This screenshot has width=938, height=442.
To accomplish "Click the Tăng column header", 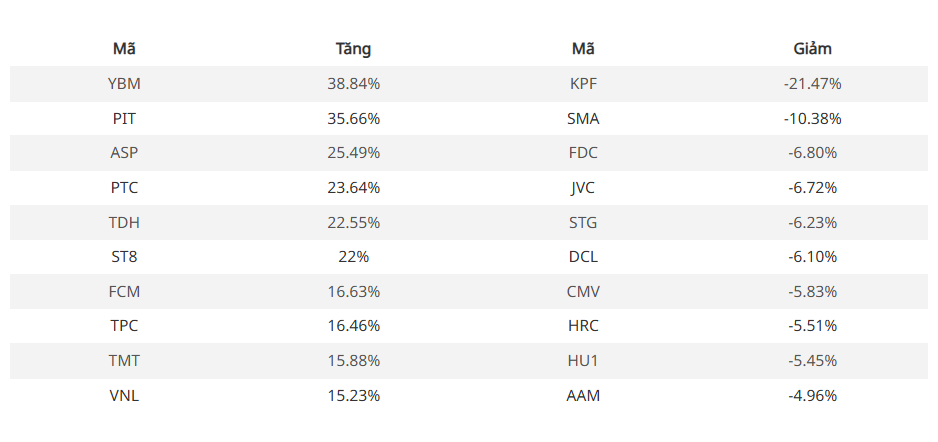I will point(353,48).
